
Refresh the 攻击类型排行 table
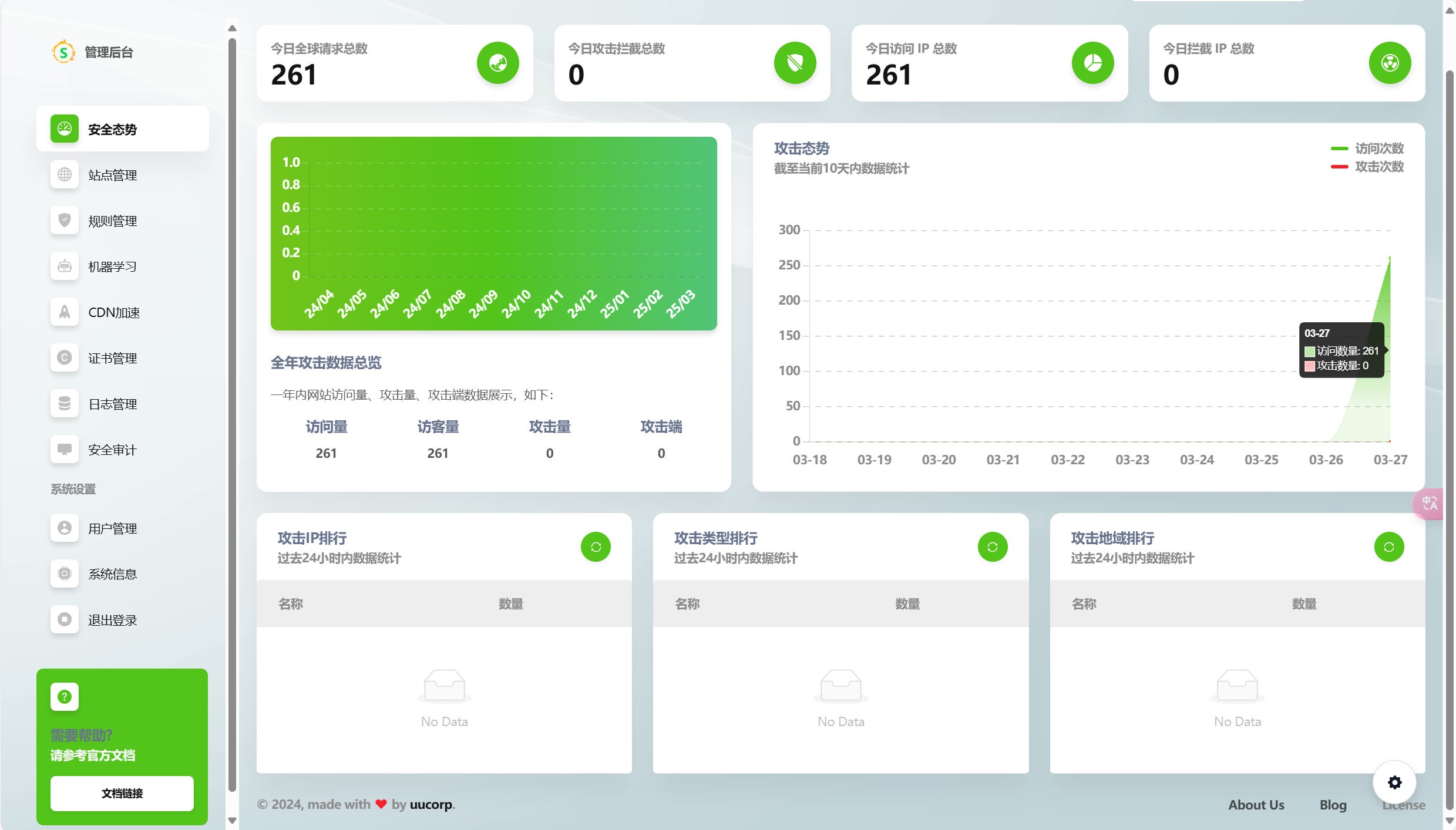(x=993, y=547)
